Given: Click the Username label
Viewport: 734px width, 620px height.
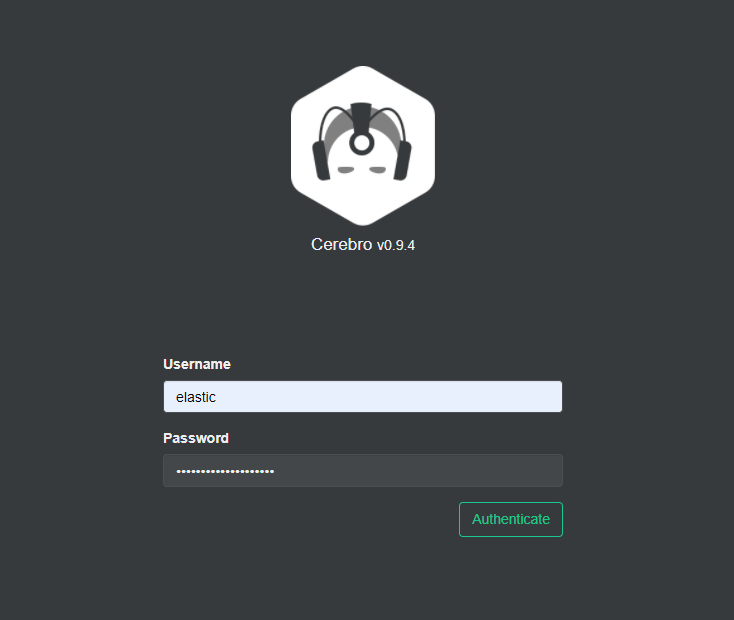Looking at the screenshot, I should point(197,364).
